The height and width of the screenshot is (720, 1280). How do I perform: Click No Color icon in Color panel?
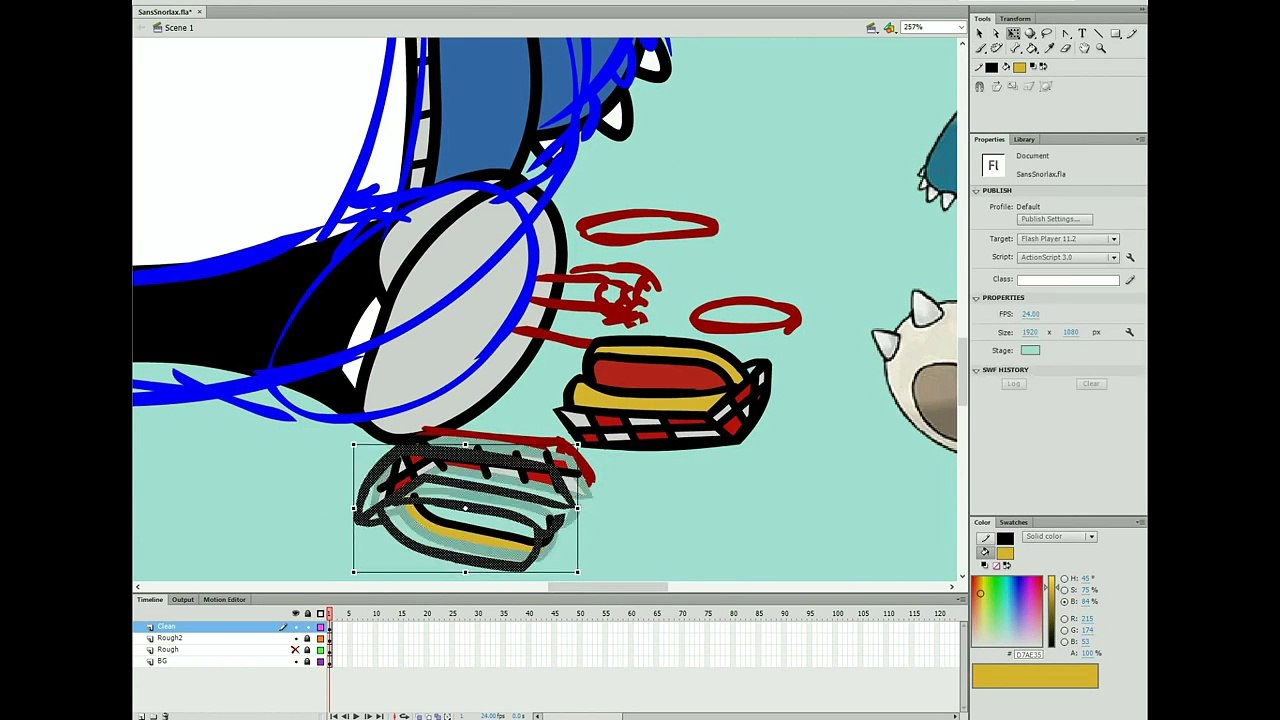996,566
